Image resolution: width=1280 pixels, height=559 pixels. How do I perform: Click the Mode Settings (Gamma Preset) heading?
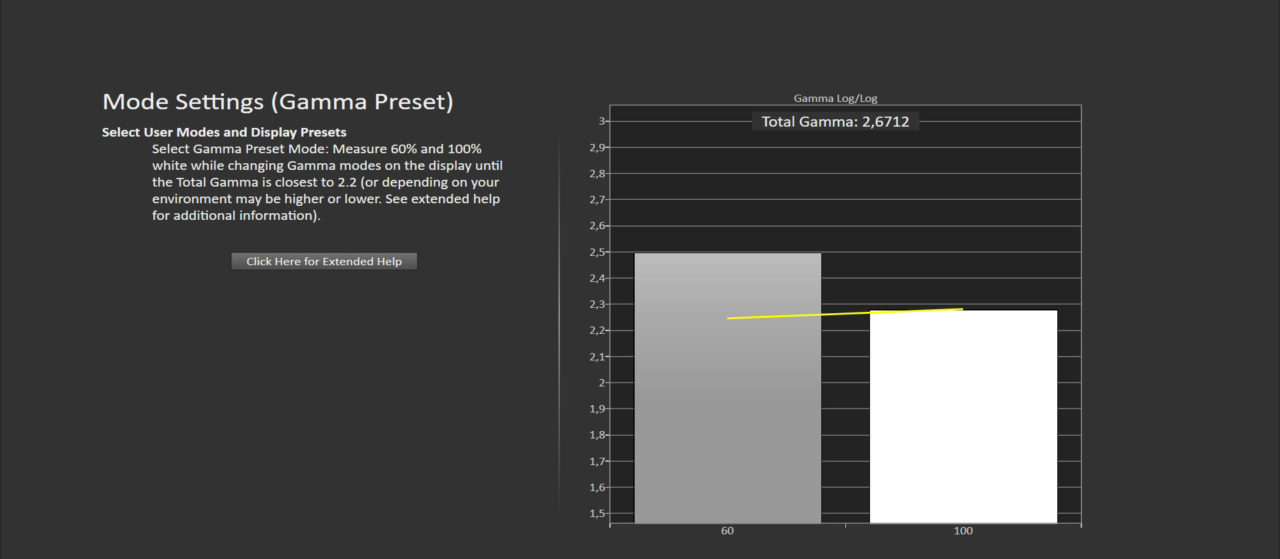tap(278, 102)
